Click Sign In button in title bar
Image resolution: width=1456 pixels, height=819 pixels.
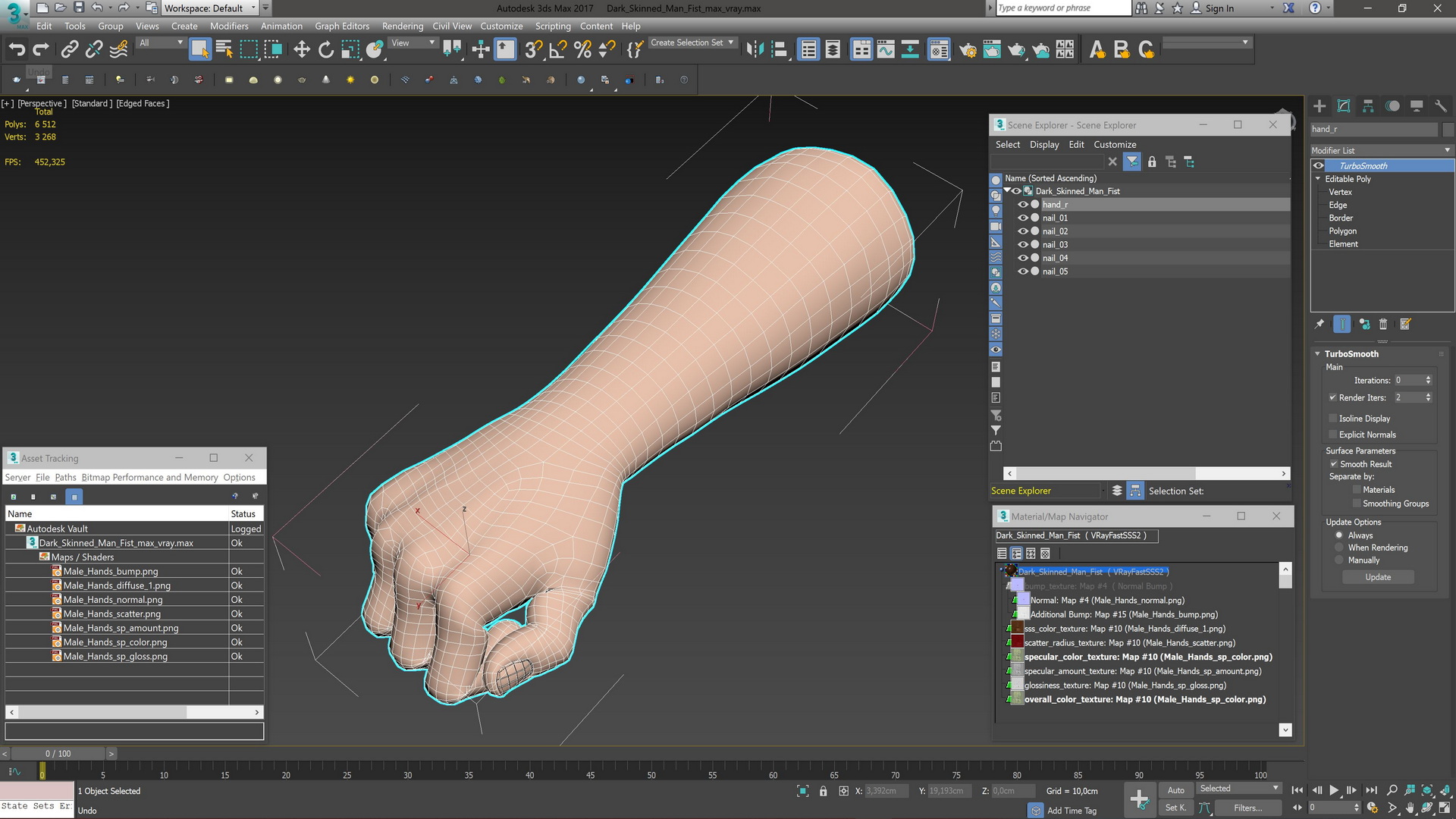tap(1213, 8)
